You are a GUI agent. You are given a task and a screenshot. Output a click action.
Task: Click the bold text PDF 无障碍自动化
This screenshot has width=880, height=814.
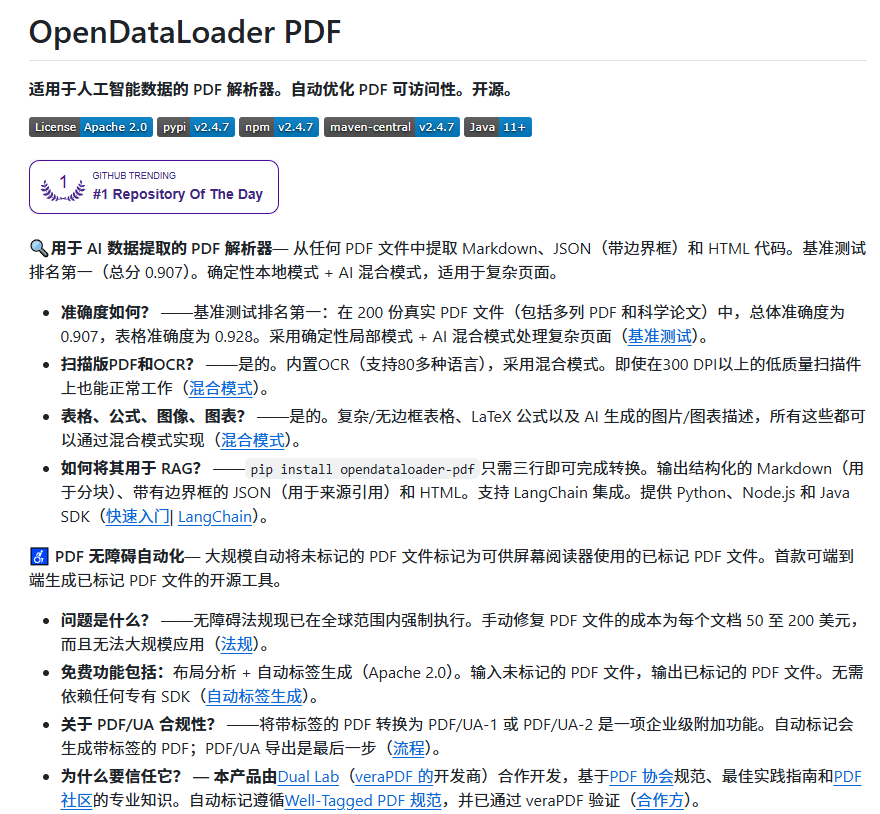(120, 557)
